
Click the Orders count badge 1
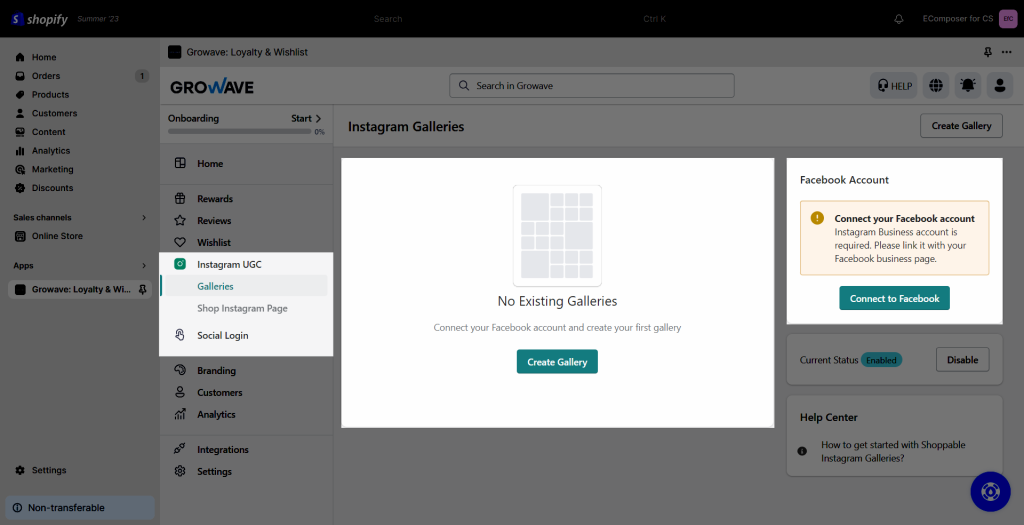pyautogui.click(x=142, y=76)
